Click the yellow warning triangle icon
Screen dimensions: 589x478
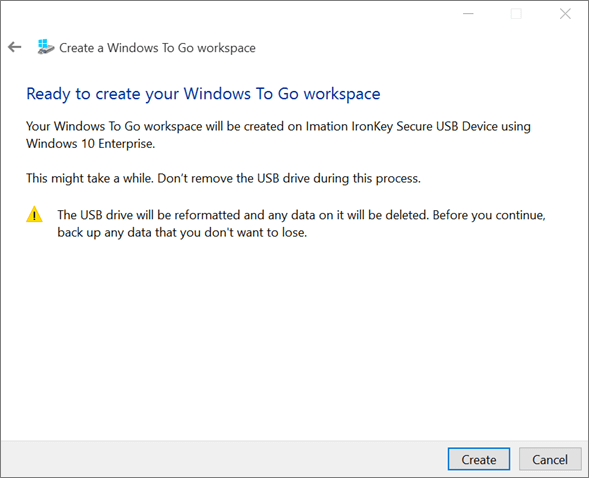click(x=34, y=214)
